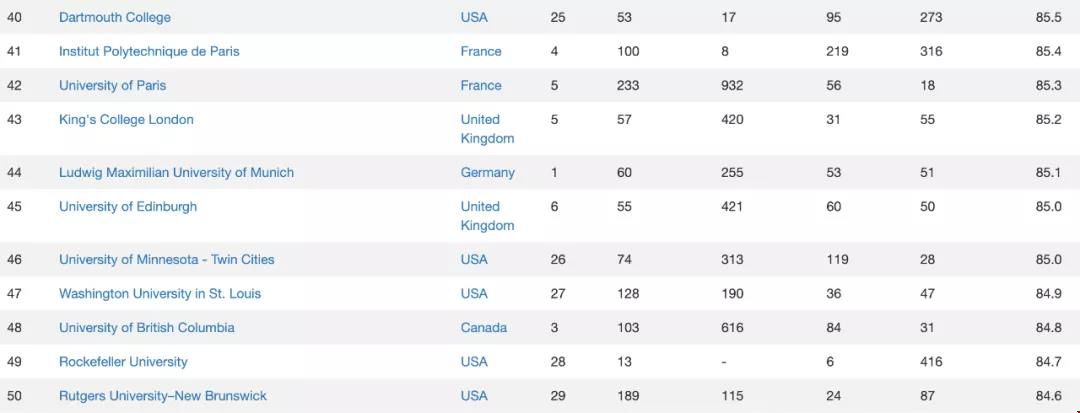Open the University of Edinburgh link

(x=128, y=206)
